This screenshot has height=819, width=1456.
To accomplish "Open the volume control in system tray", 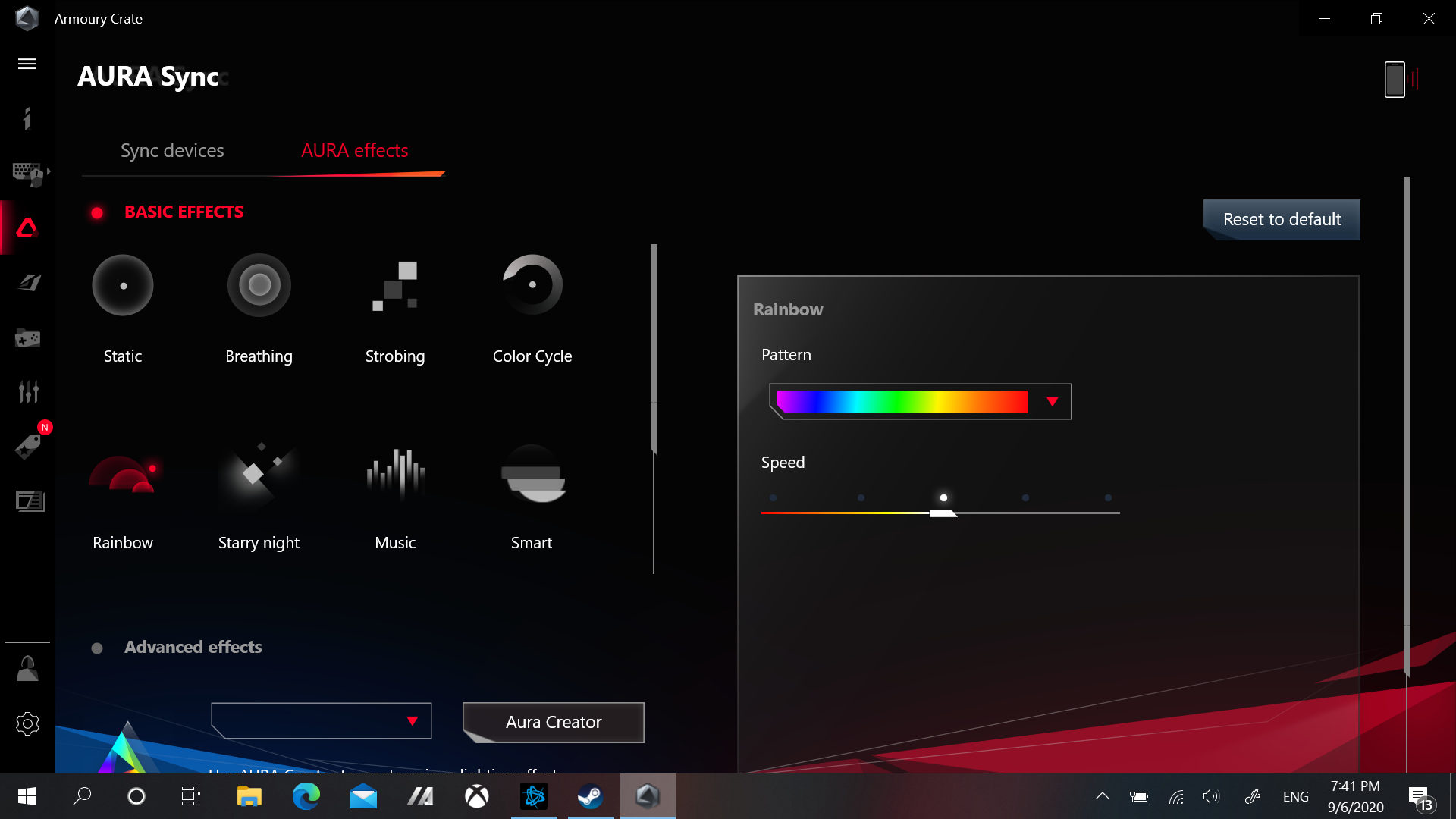I will point(1211,796).
